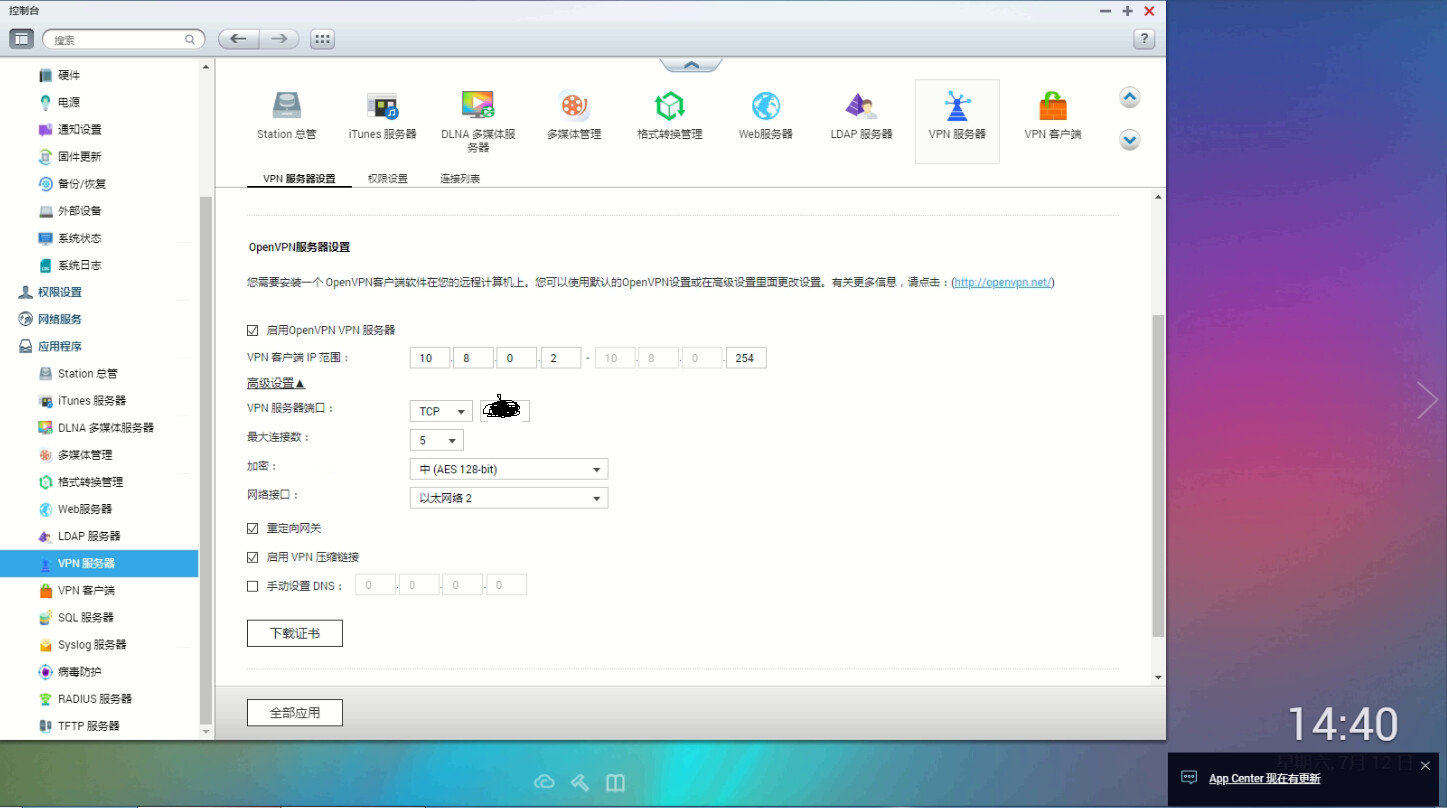Open VPN 客户端 icon in top carousel
Image resolution: width=1447 pixels, height=808 pixels.
pyautogui.click(x=1052, y=105)
